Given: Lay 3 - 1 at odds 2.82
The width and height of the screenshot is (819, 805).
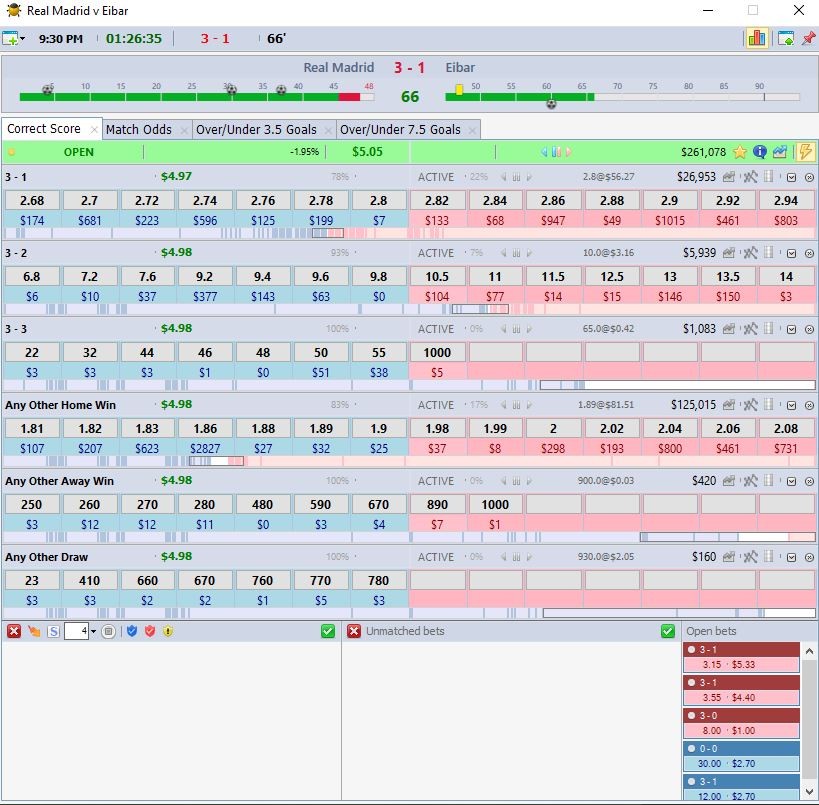Looking at the screenshot, I should tap(437, 201).
